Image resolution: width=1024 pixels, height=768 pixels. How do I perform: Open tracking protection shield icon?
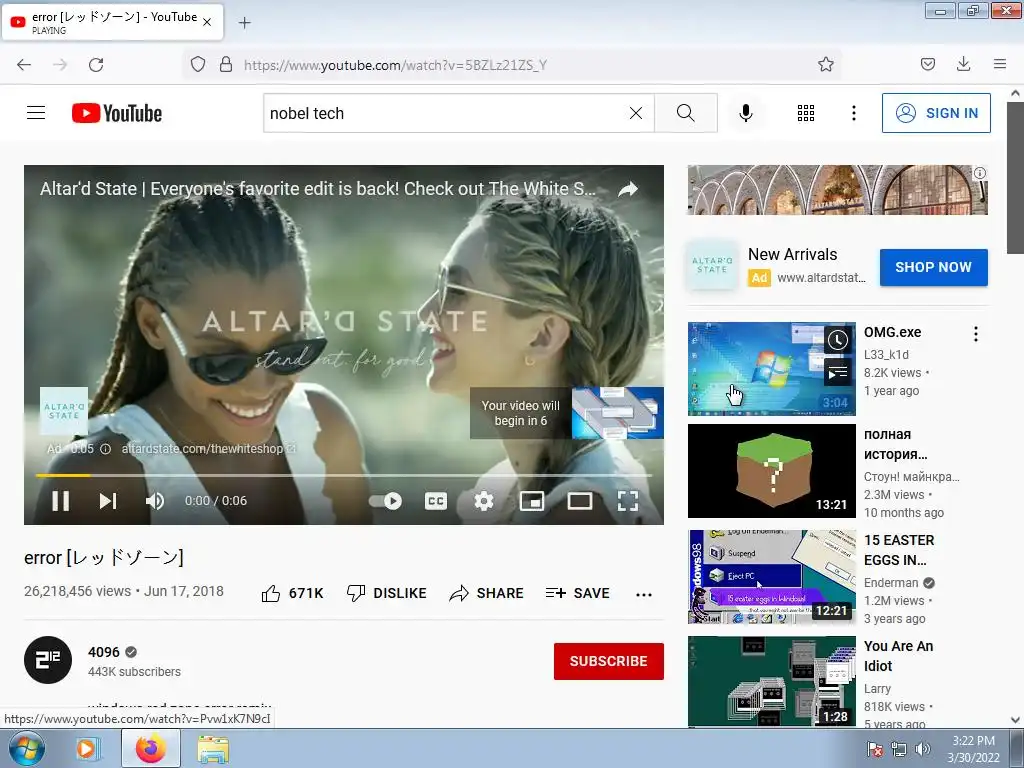coord(198,65)
